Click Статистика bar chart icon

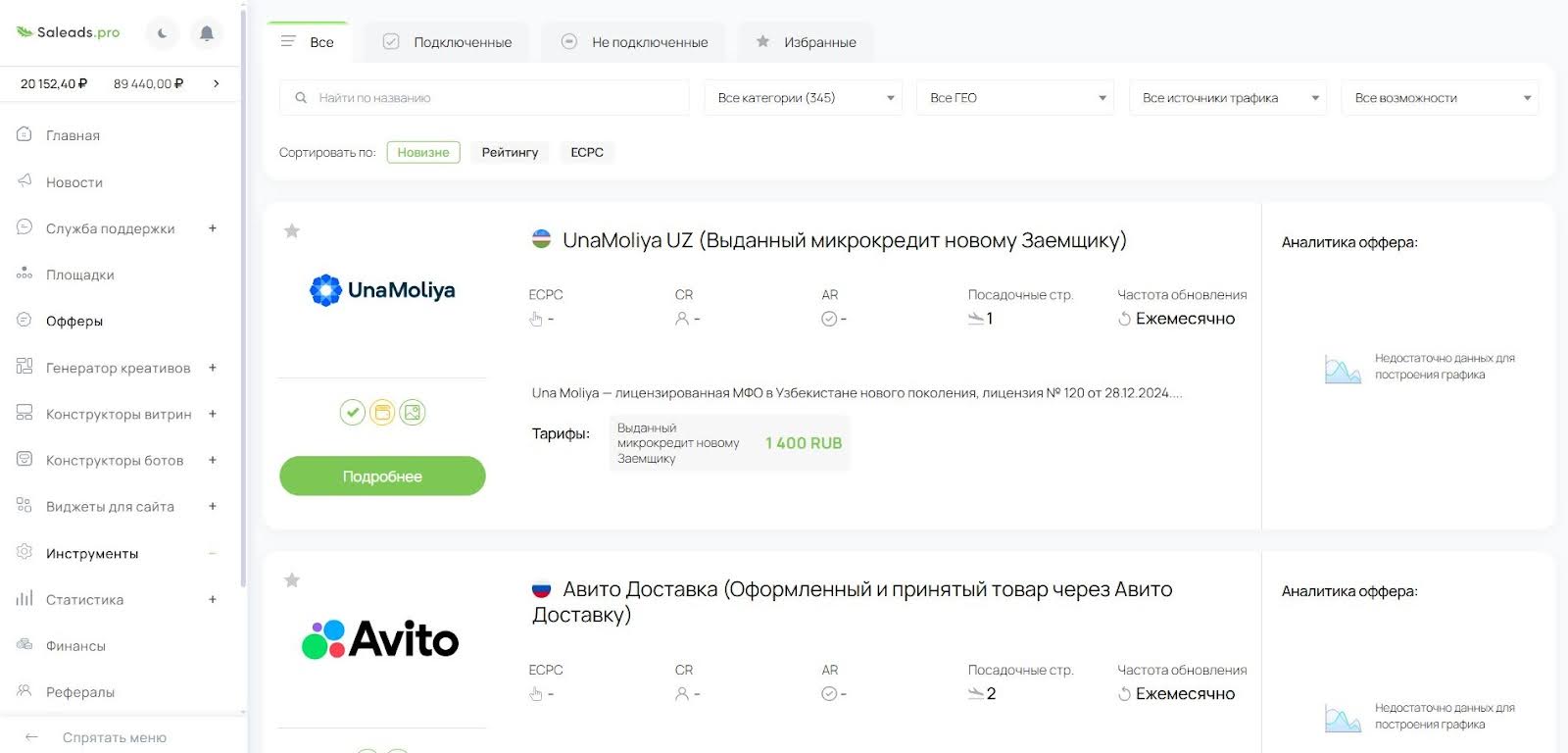[24, 598]
